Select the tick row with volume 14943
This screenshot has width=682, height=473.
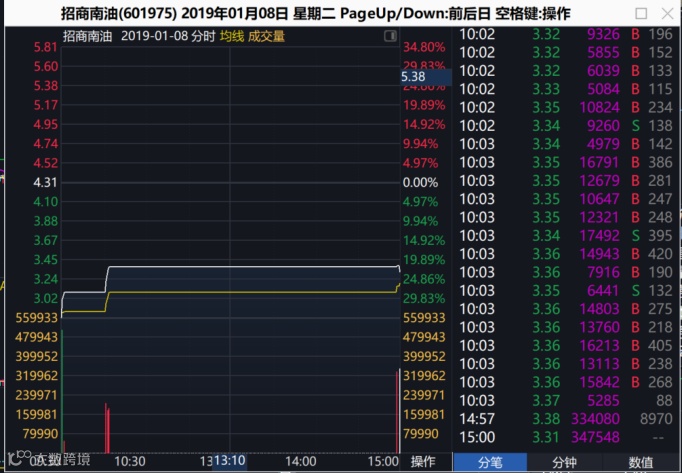pyautogui.click(x=566, y=254)
